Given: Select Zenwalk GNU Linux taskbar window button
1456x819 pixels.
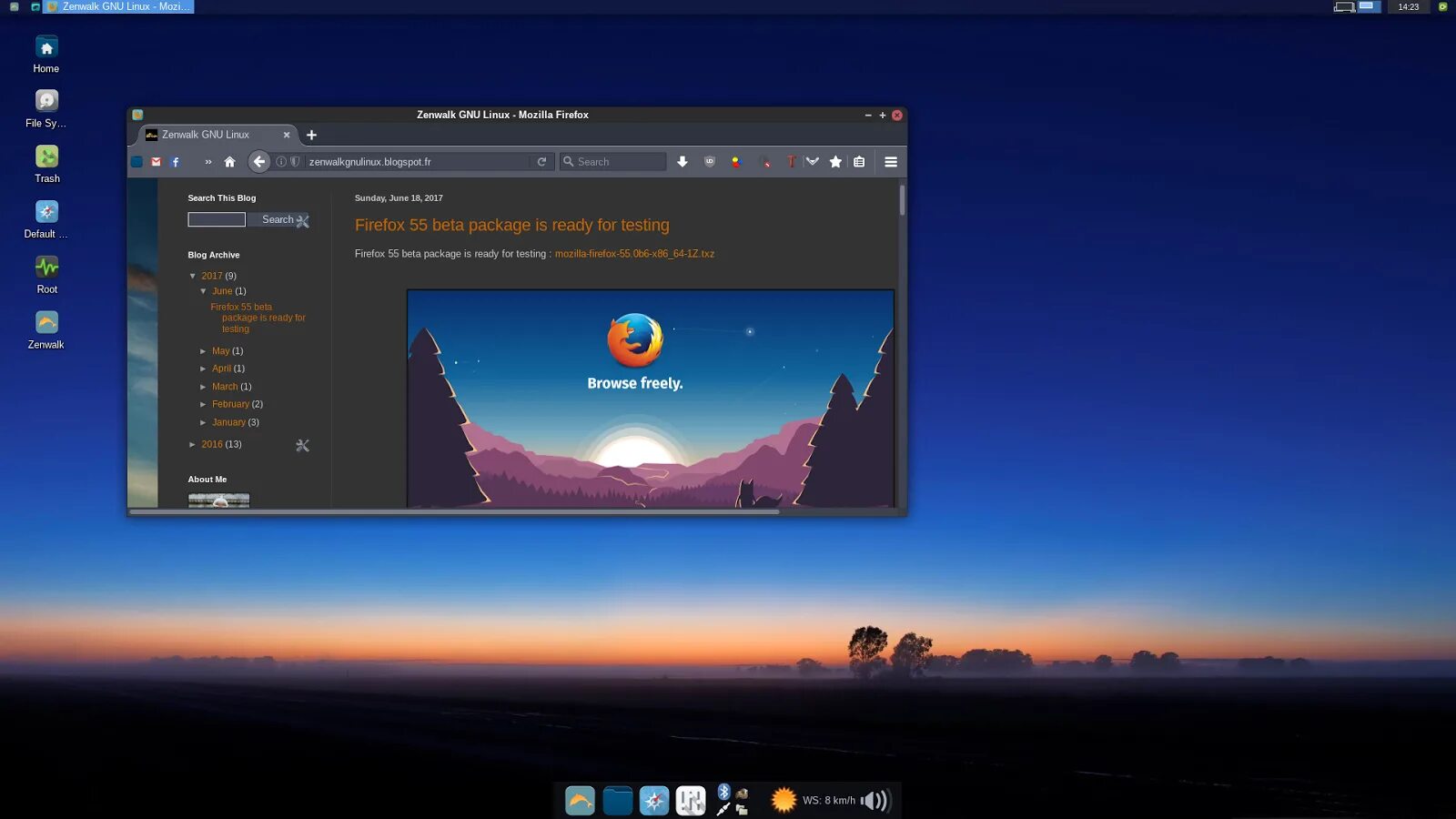Looking at the screenshot, I should point(118,6).
